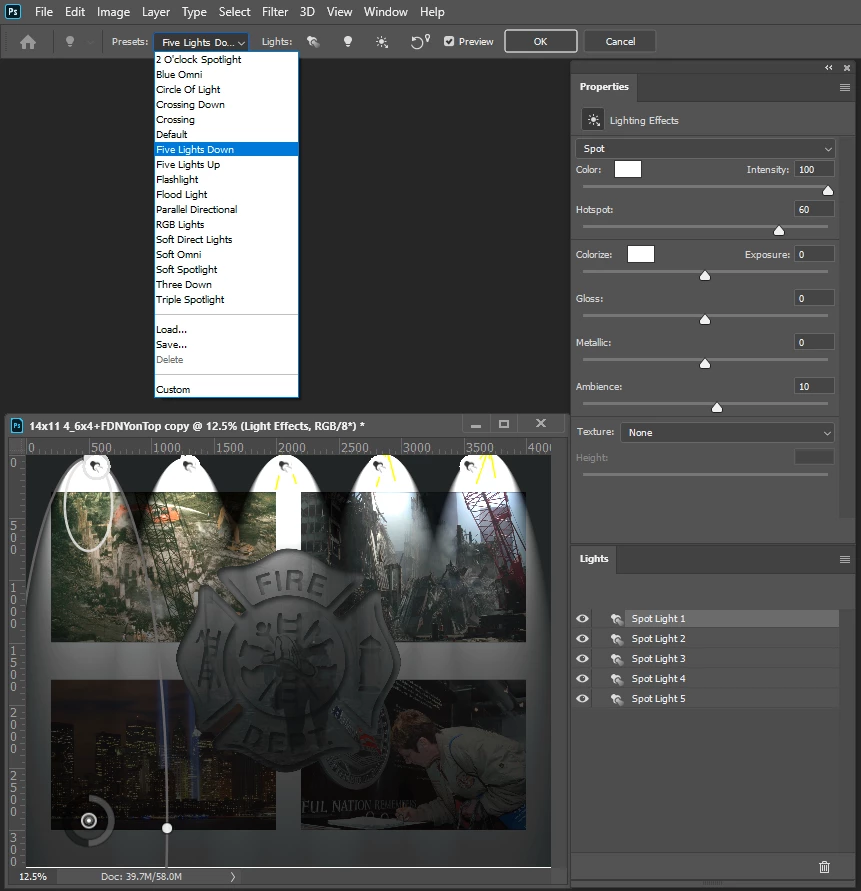Choose the Custom preset entry
The height and width of the screenshot is (891, 861).
click(226, 390)
